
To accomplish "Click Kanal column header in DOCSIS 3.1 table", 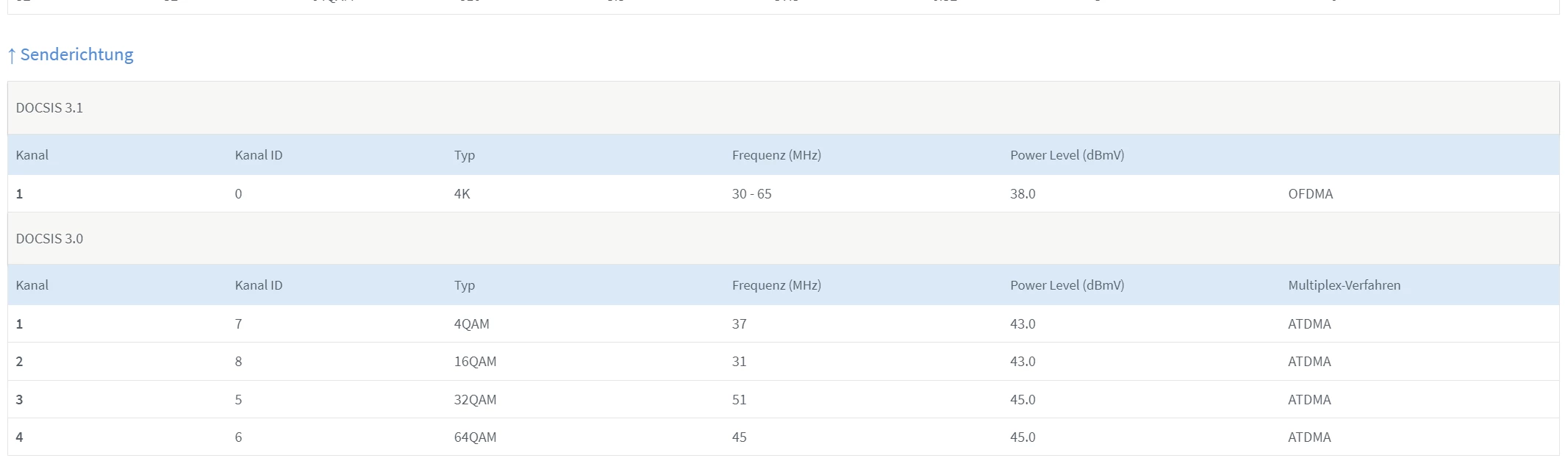I will (x=32, y=155).
